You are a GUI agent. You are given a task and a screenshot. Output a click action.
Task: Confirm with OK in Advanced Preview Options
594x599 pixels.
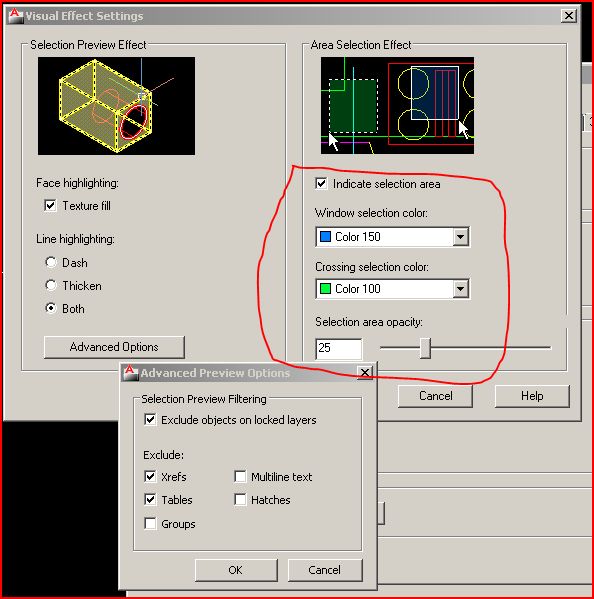(x=236, y=570)
